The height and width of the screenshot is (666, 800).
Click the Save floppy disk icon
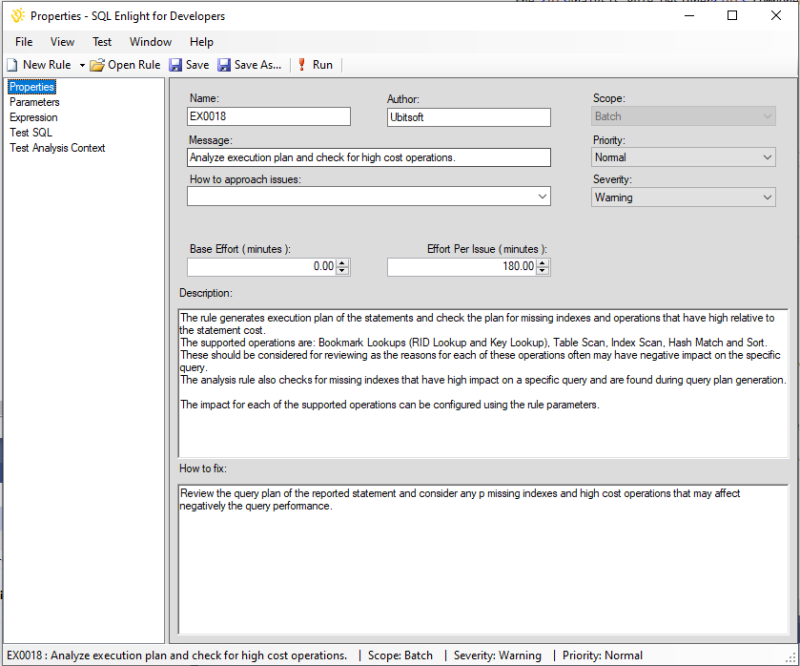point(176,65)
